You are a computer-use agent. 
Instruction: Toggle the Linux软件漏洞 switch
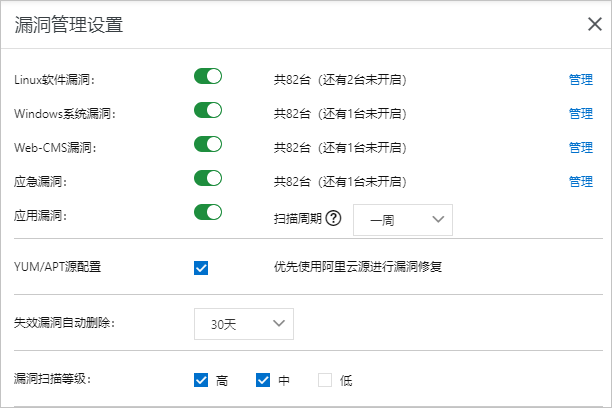click(208, 77)
